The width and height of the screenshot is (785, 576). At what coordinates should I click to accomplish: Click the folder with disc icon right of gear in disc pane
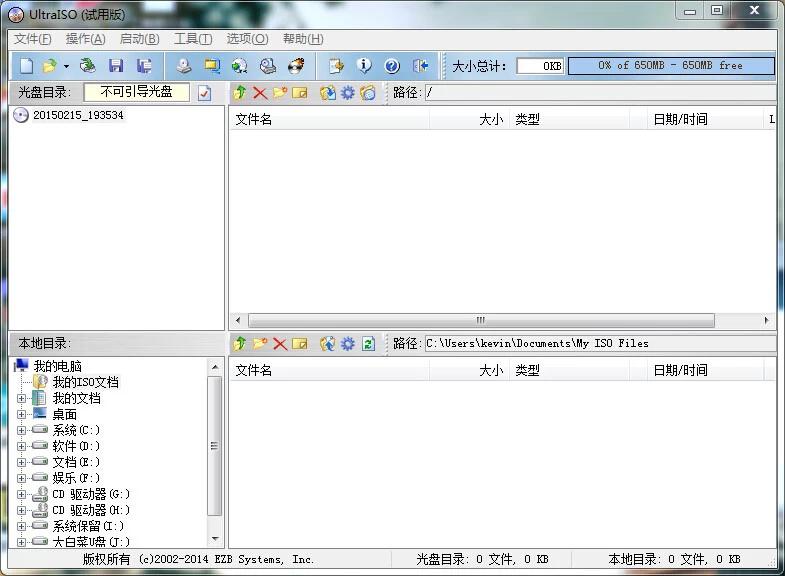coord(368,93)
